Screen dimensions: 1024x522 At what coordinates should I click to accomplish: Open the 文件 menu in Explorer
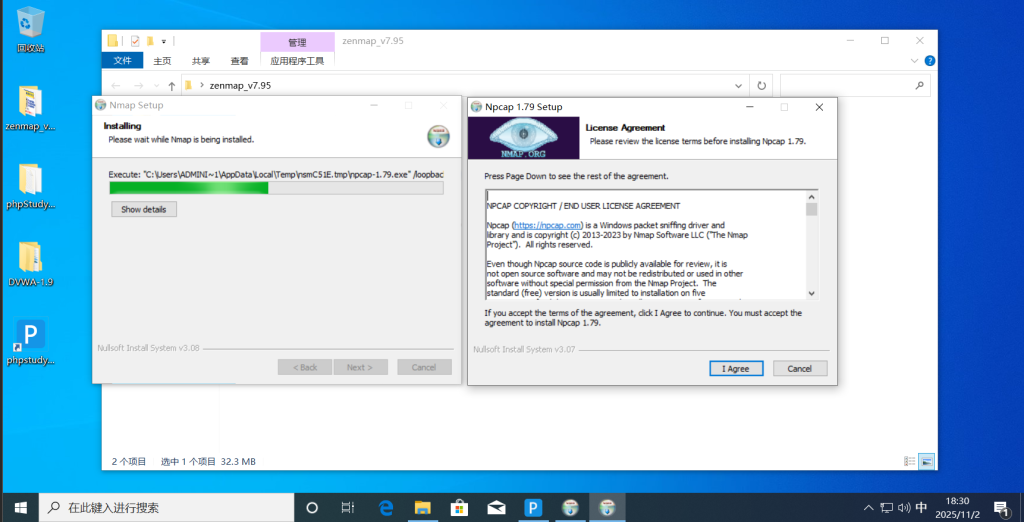tap(122, 61)
